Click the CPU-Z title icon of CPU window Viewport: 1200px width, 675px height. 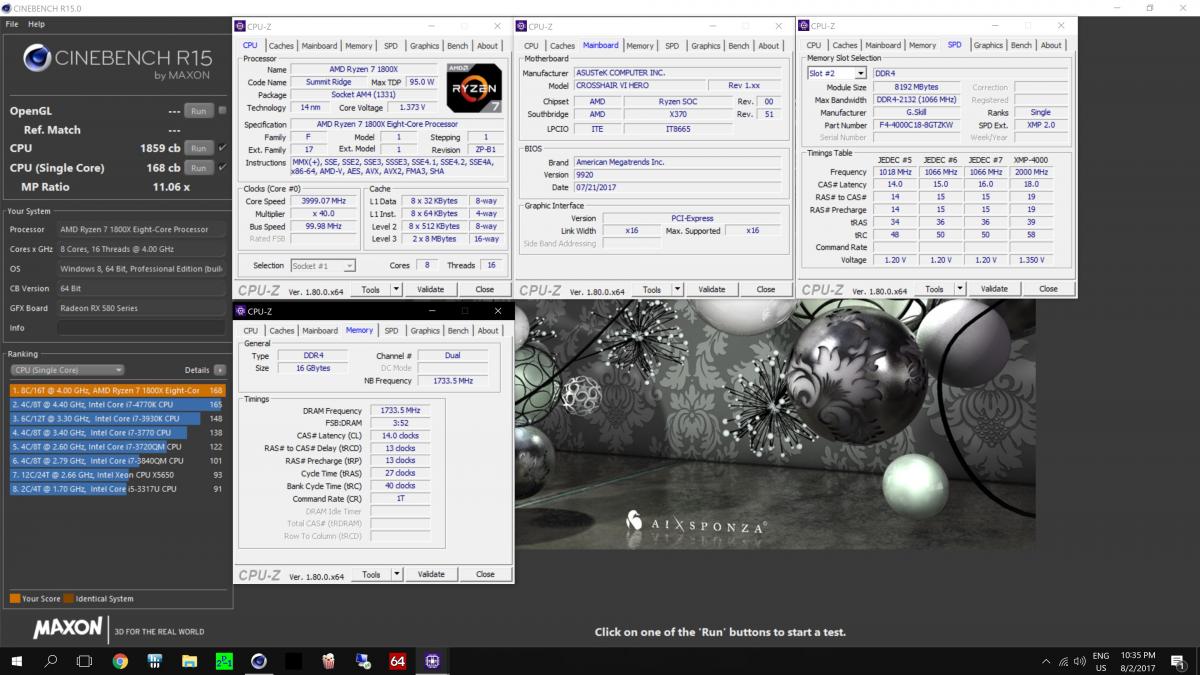tap(240, 26)
